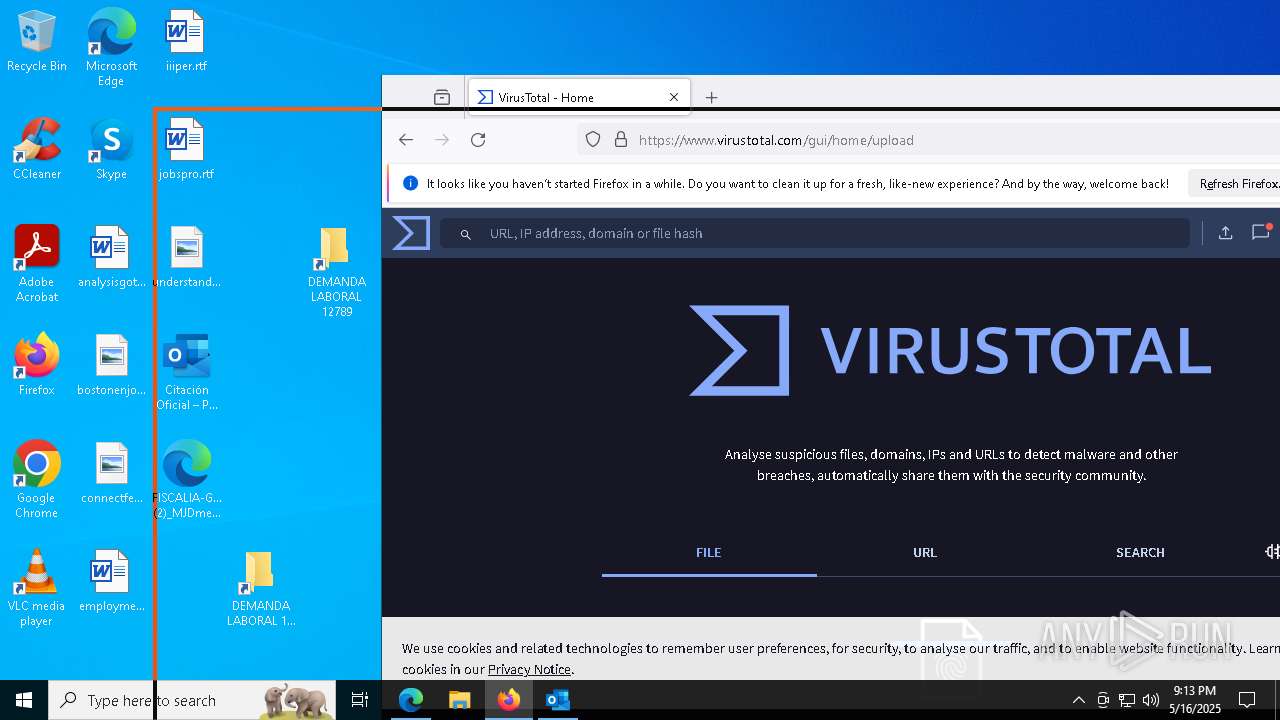Click the tracking protection shield icon
The image size is (1280, 720).
click(x=593, y=140)
